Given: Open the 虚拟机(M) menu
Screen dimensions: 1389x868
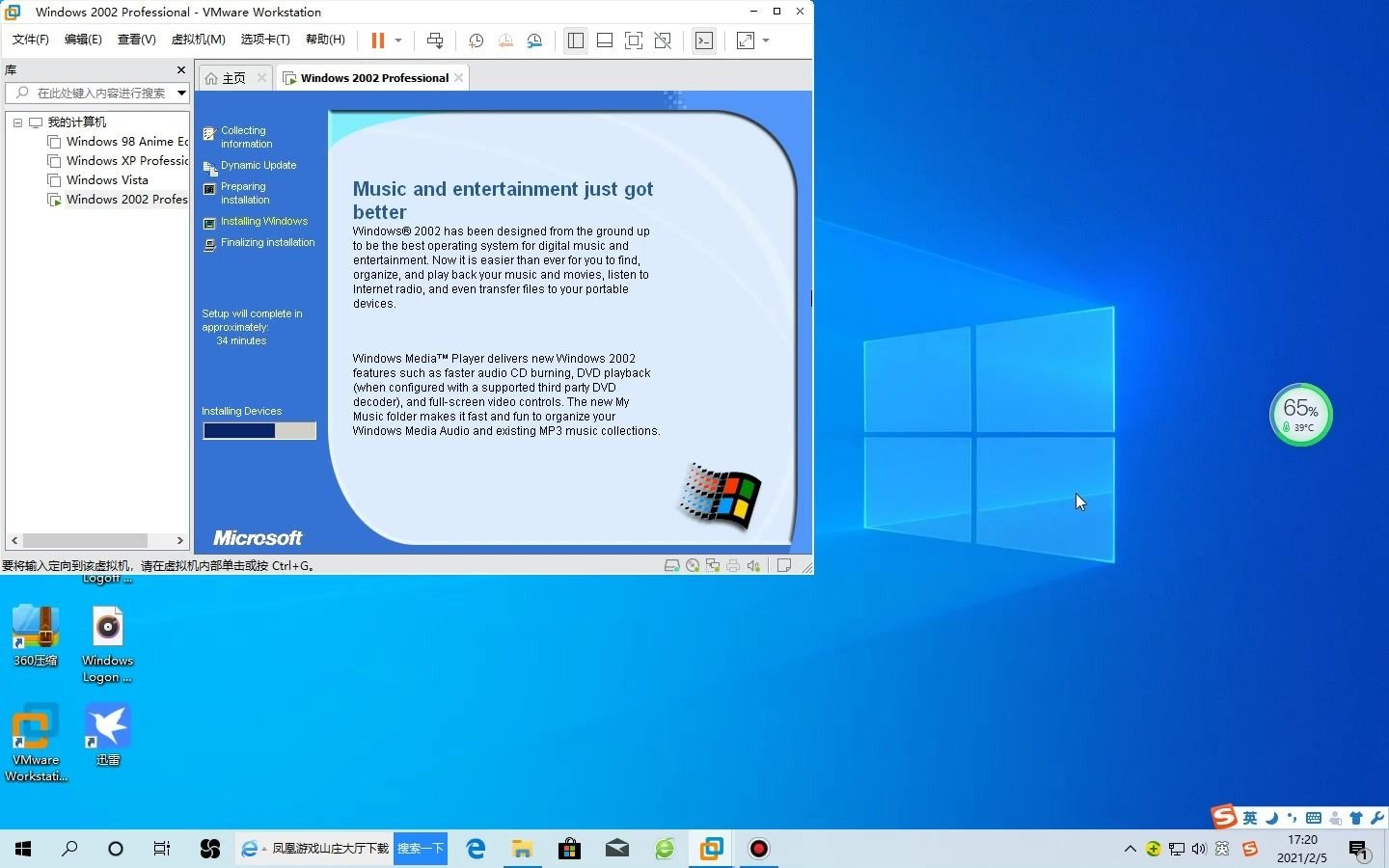Looking at the screenshot, I should pyautogui.click(x=198, y=40).
